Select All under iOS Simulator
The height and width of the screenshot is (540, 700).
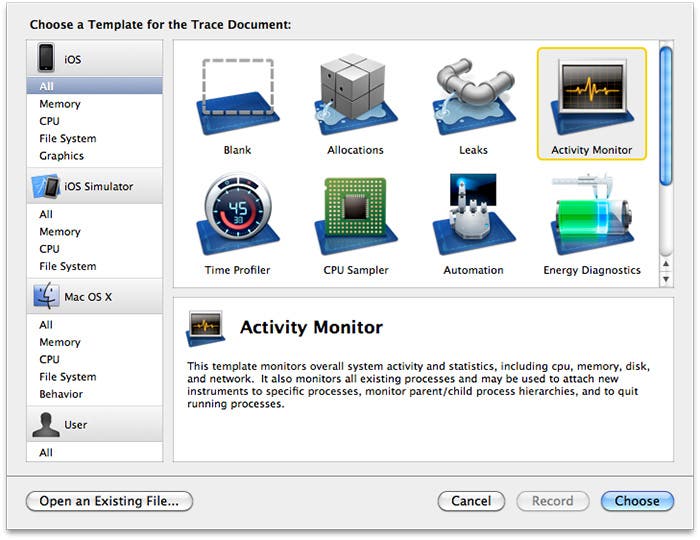point(94,214)
